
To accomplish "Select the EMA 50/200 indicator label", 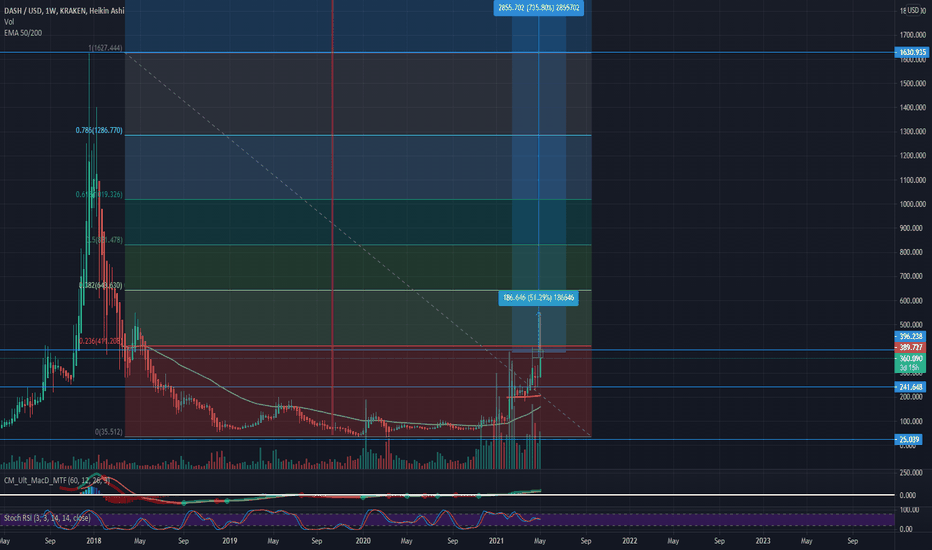I will coord(23,33).
